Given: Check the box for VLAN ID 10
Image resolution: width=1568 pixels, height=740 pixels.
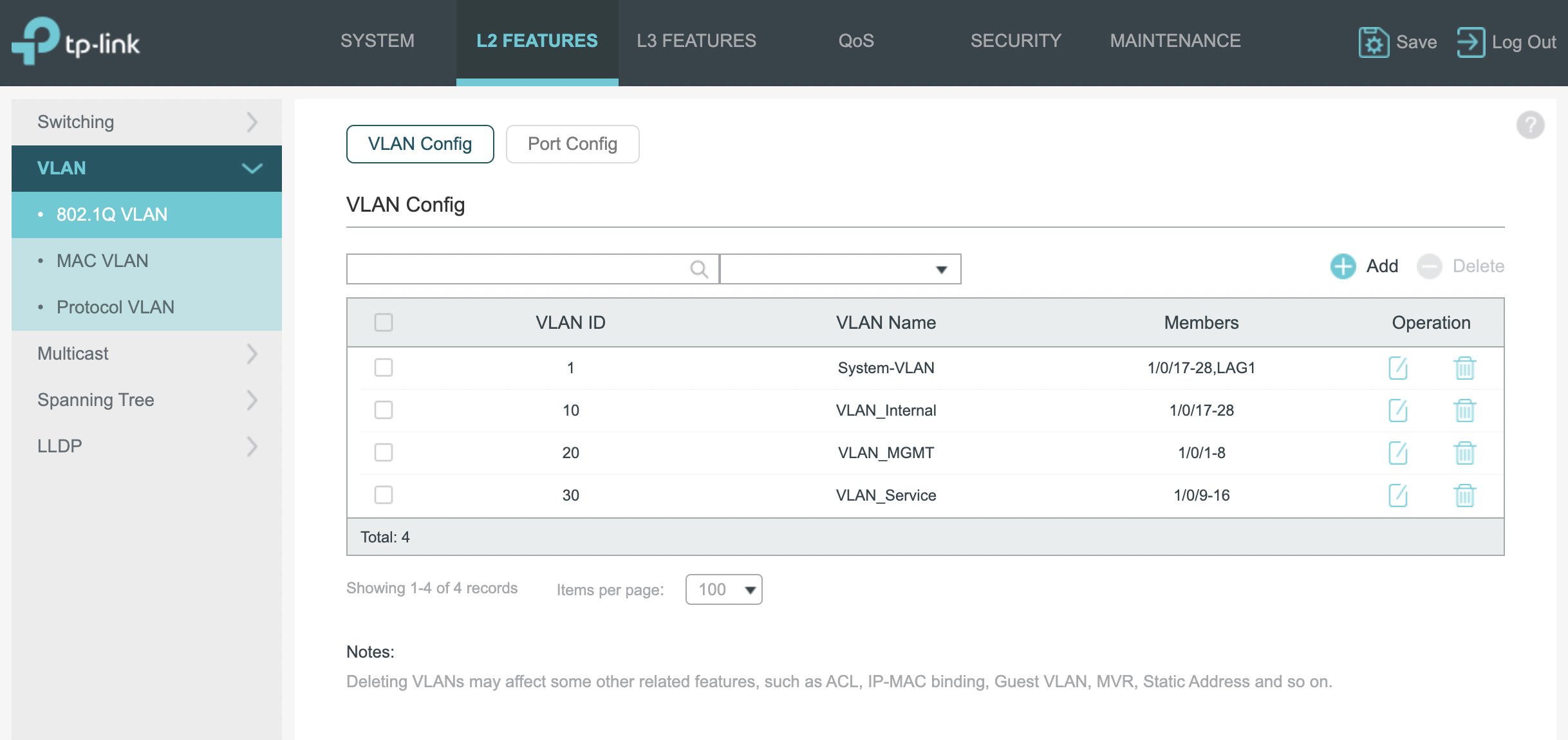Looking at the screenshot, I should point(384,410).
